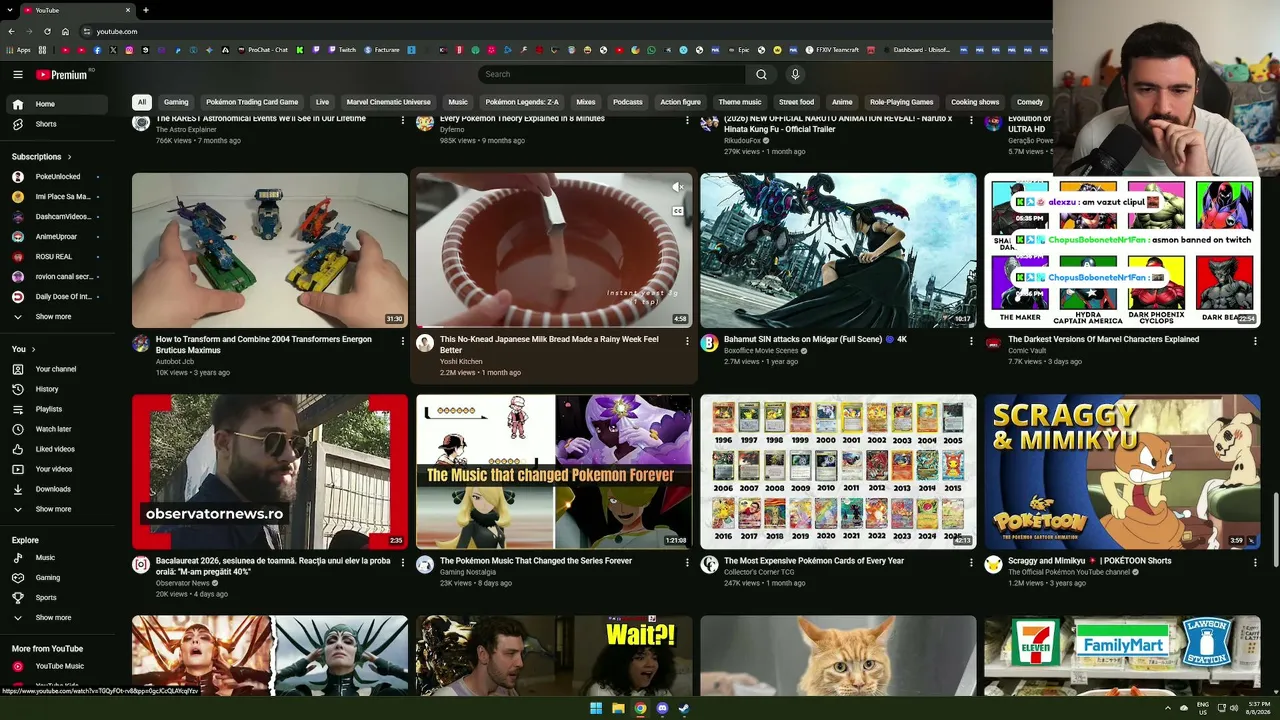Unmute the milk bread preview video
This screenshot has width=1280, height=720.
[x=677, y=187]
